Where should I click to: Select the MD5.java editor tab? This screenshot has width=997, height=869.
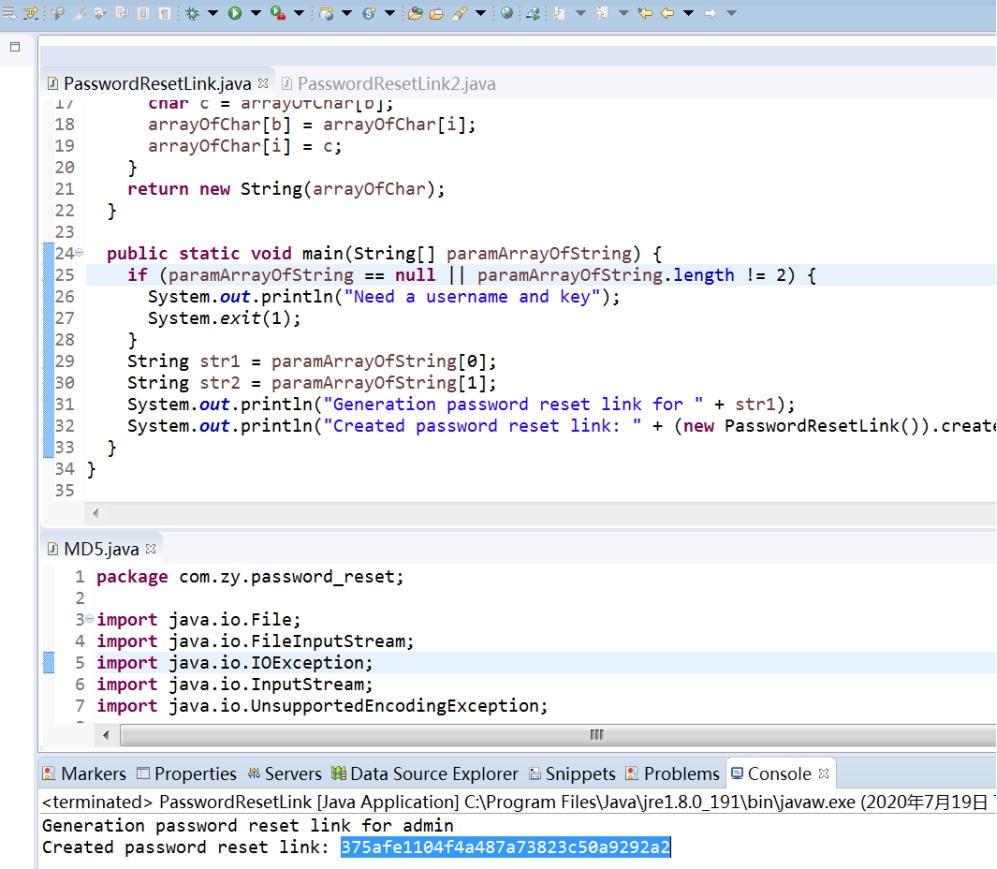click(x=93, y=549)
